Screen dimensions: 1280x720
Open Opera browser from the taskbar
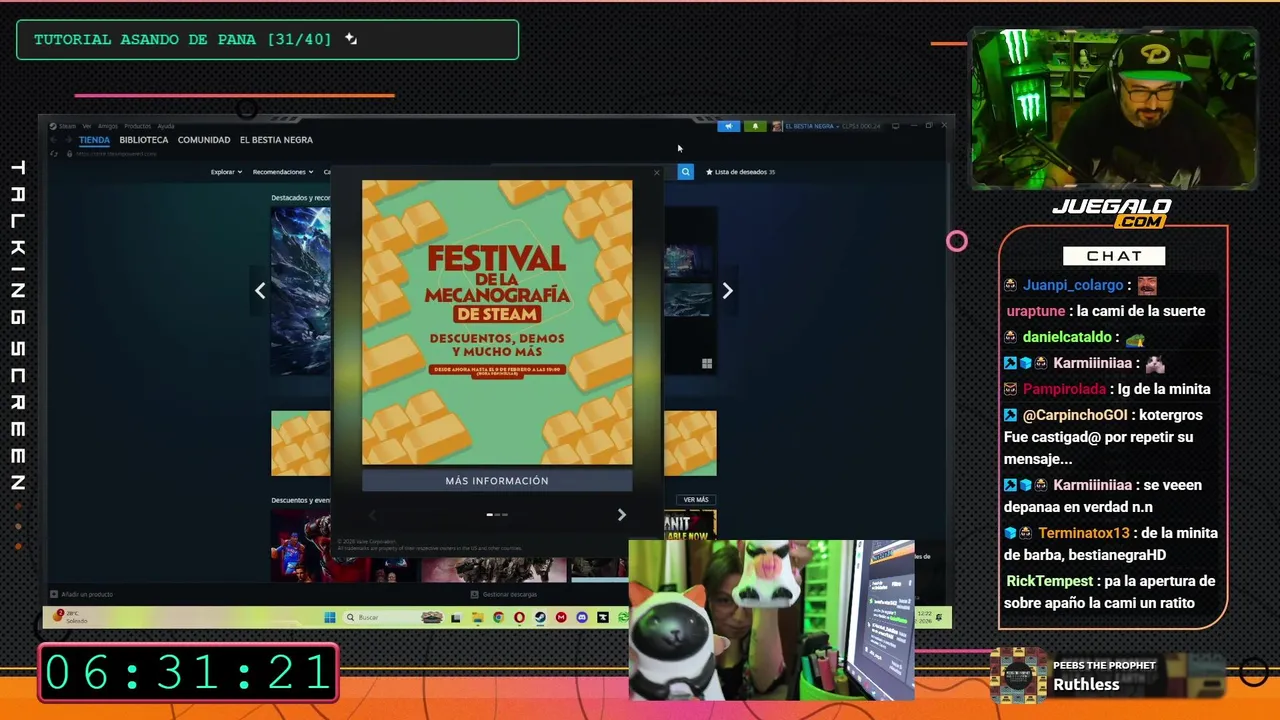pyautogui.click(x=519, y=617)
